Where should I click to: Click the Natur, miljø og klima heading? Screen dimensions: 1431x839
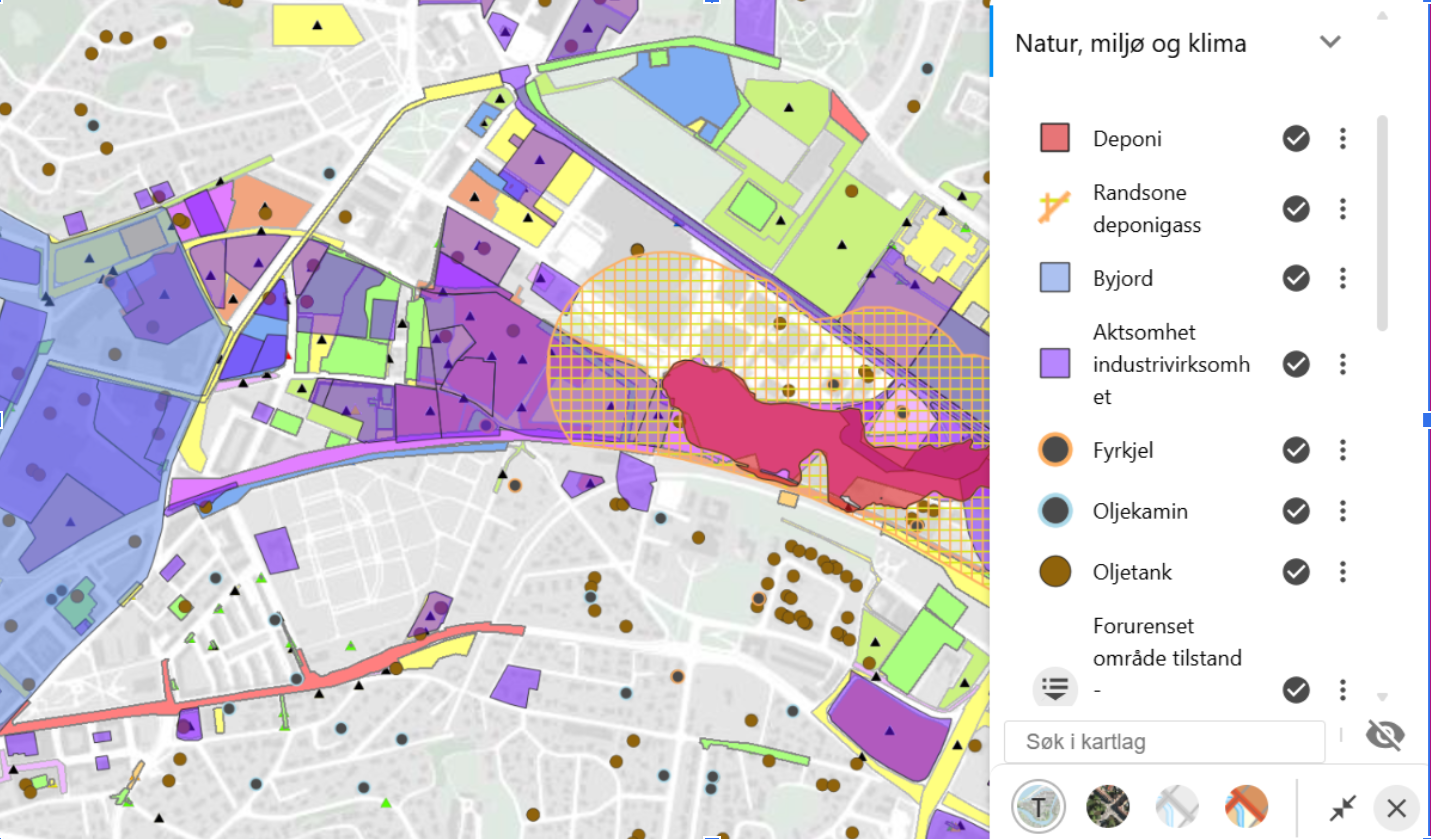point(1130,44)
